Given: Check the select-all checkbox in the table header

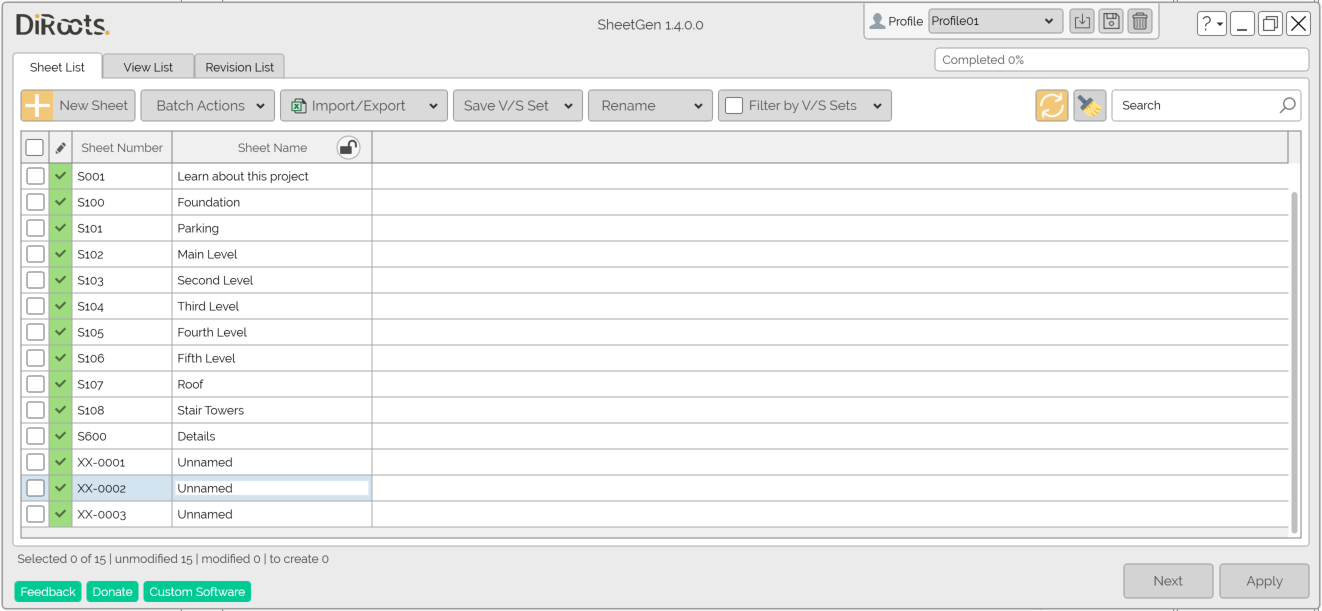Looking at the screenshot, I should [x=35, y=146].
